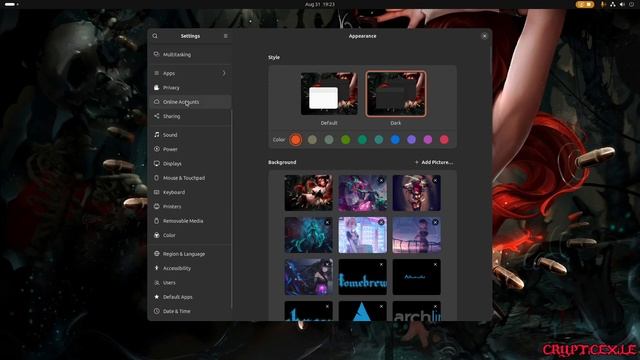Image resolution: width=640 pixels, height=360 pixels.
Task: Open Accessibility settings
Action: point(190,268)
